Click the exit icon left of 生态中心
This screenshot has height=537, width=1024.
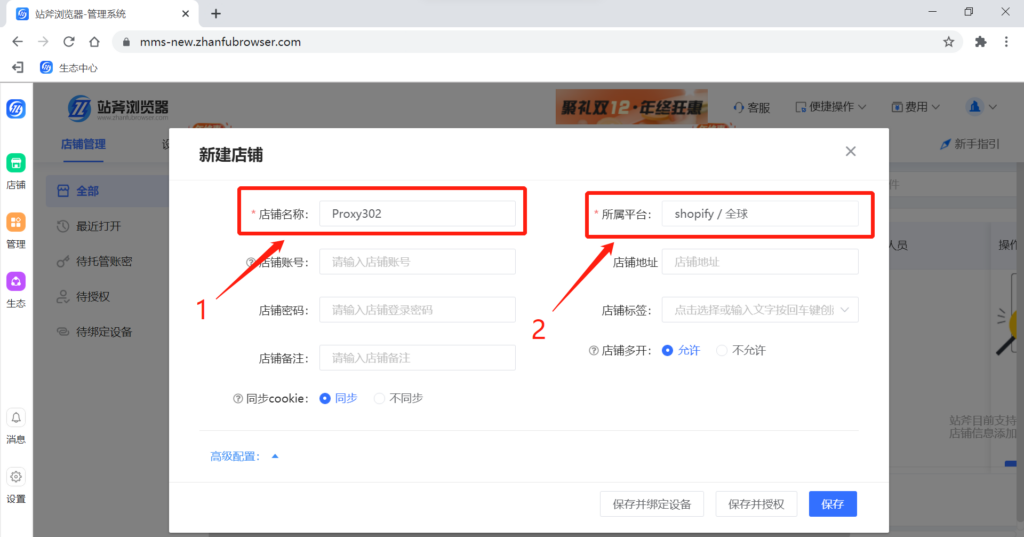(18, 67)
